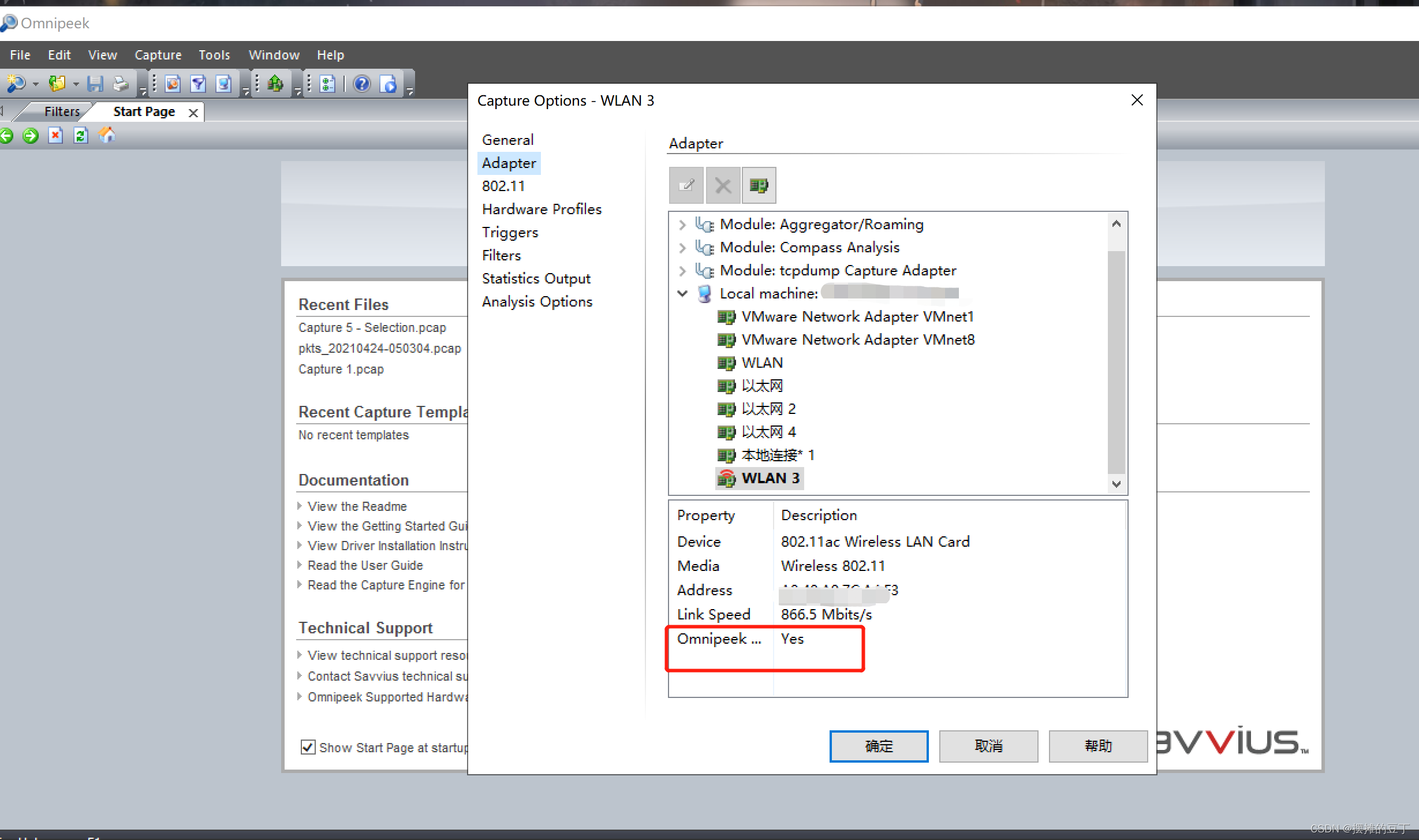The height and width of the screenshot is (840, 1419).
Task: Switch to the Filters tab
Action: pyautogui.click(x=62, y=111)
